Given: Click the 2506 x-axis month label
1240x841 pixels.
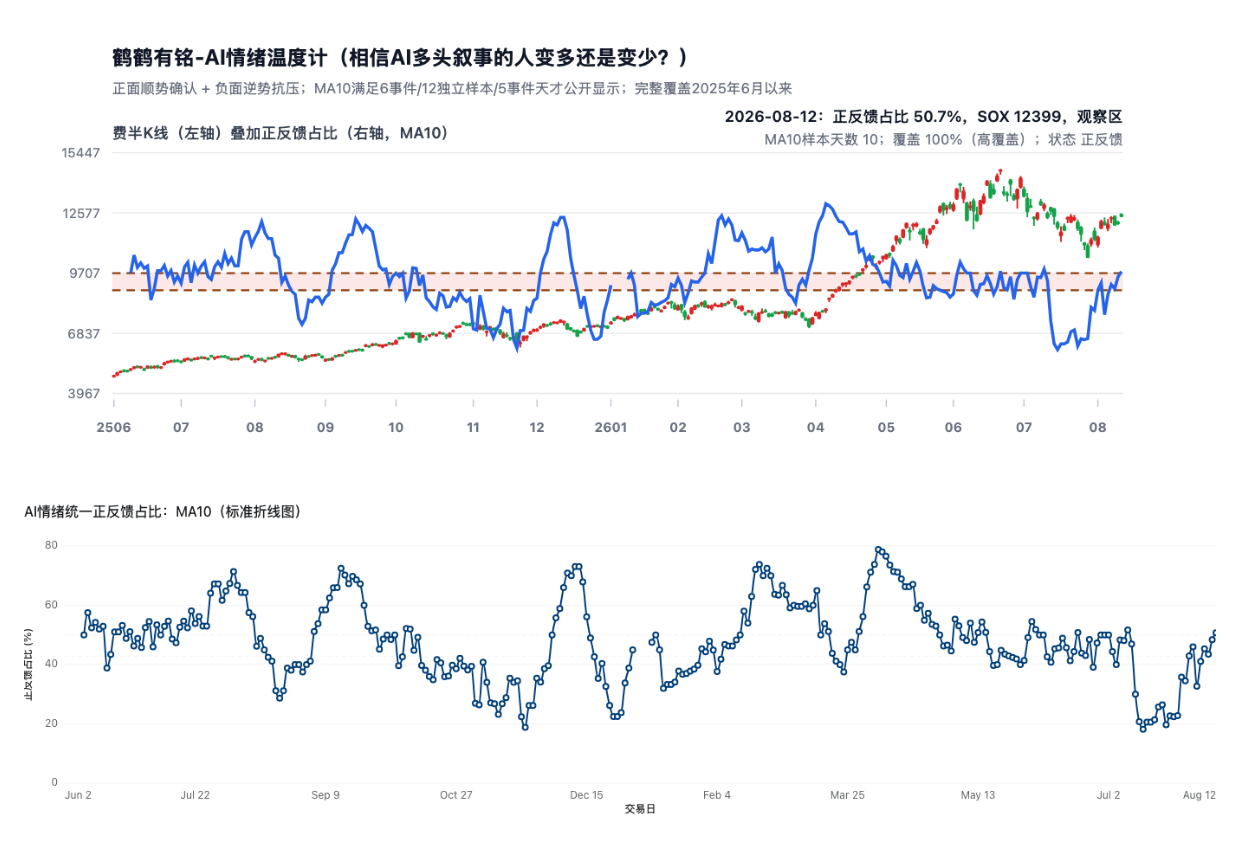Looking at the screenshot, I should point(112,427).
